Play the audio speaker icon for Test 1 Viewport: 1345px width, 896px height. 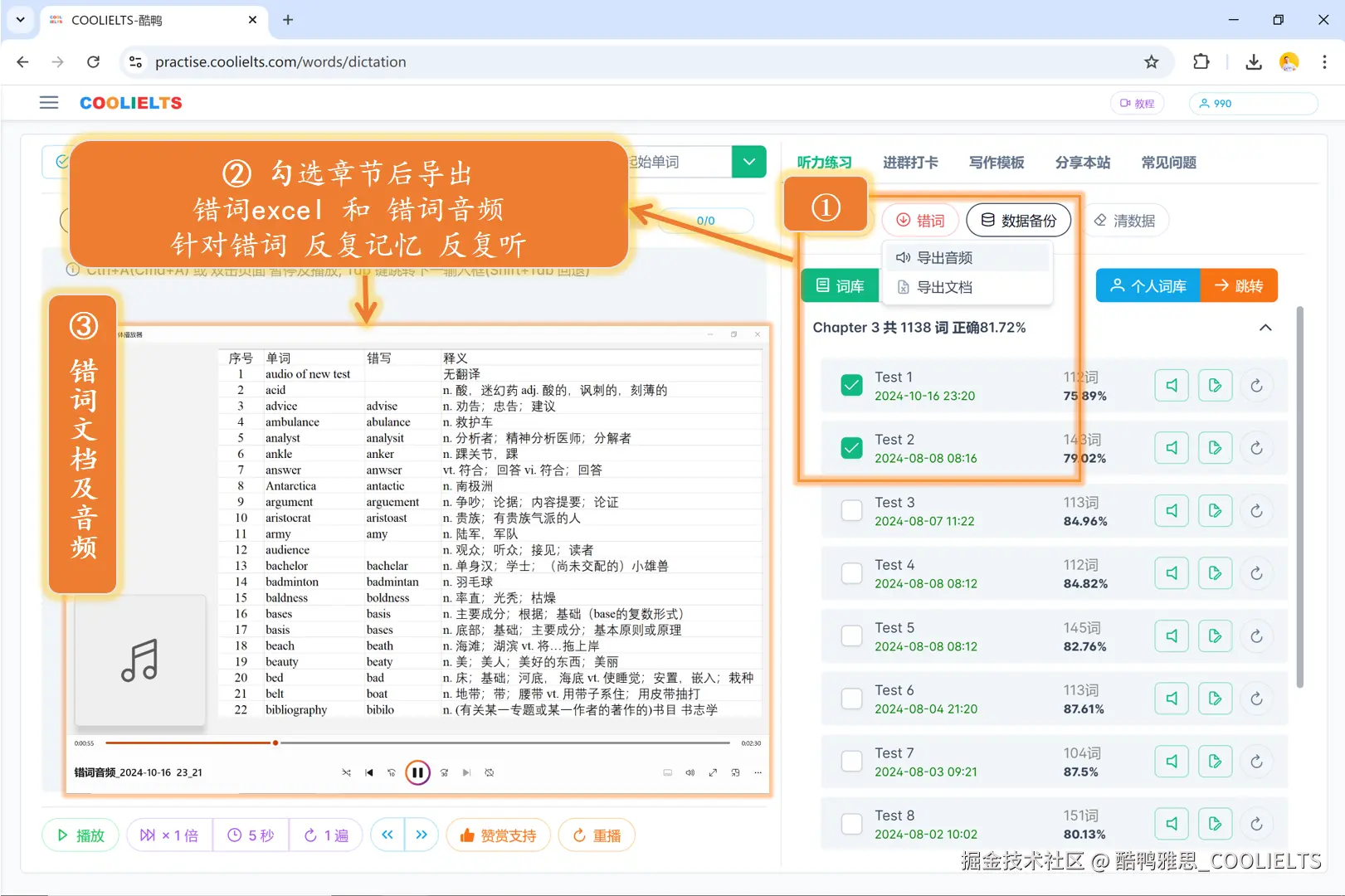[1171, 385]
